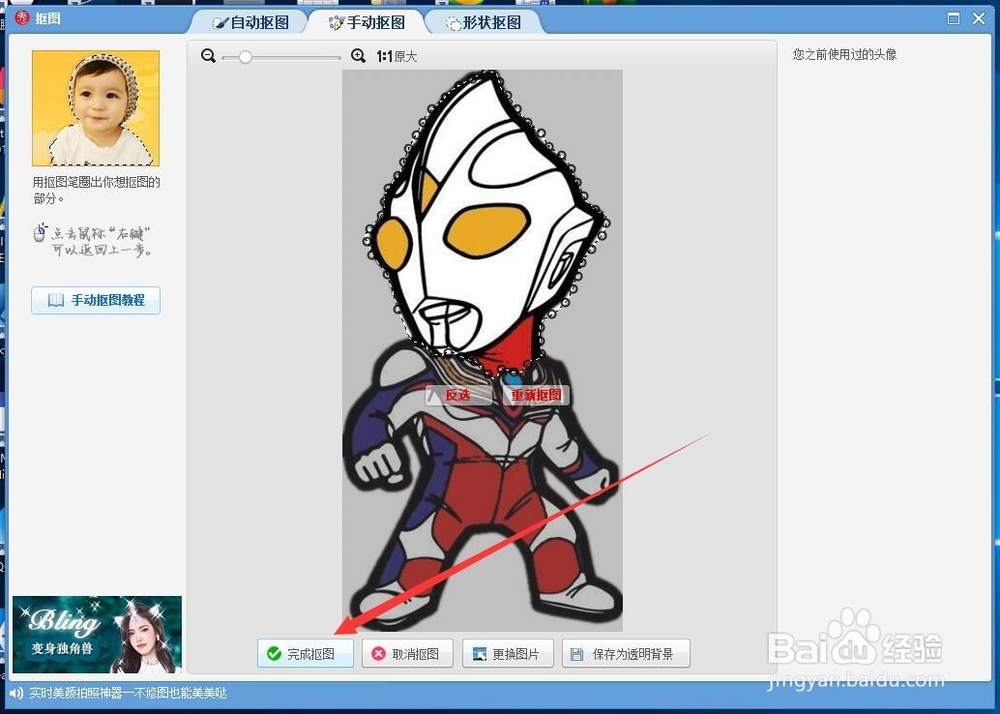Click the 完成抠图 button
This screenshot has width=1000, height=714.
point(305,653)
